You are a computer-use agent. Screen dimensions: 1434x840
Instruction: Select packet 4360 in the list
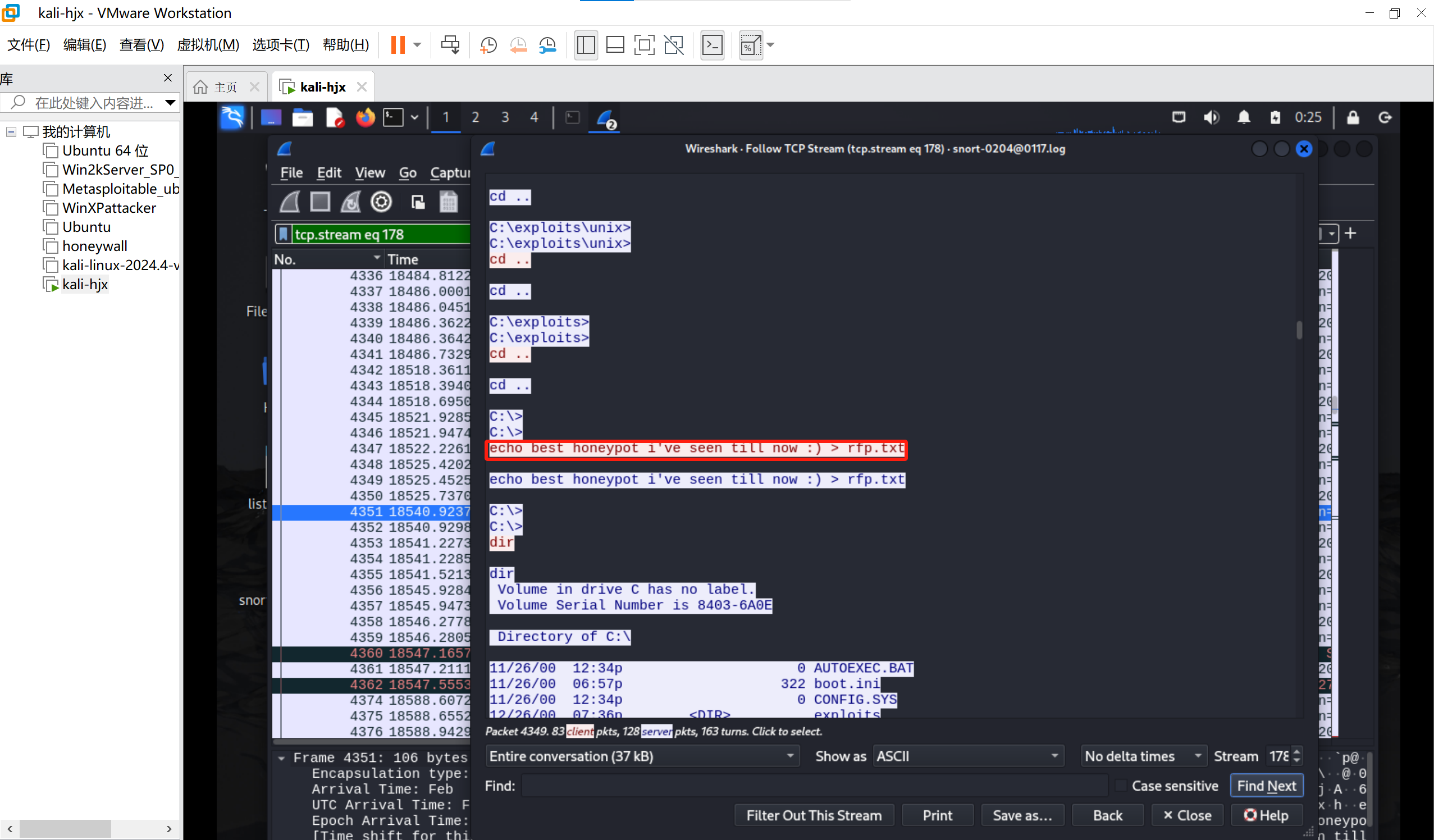pos(372,653)
